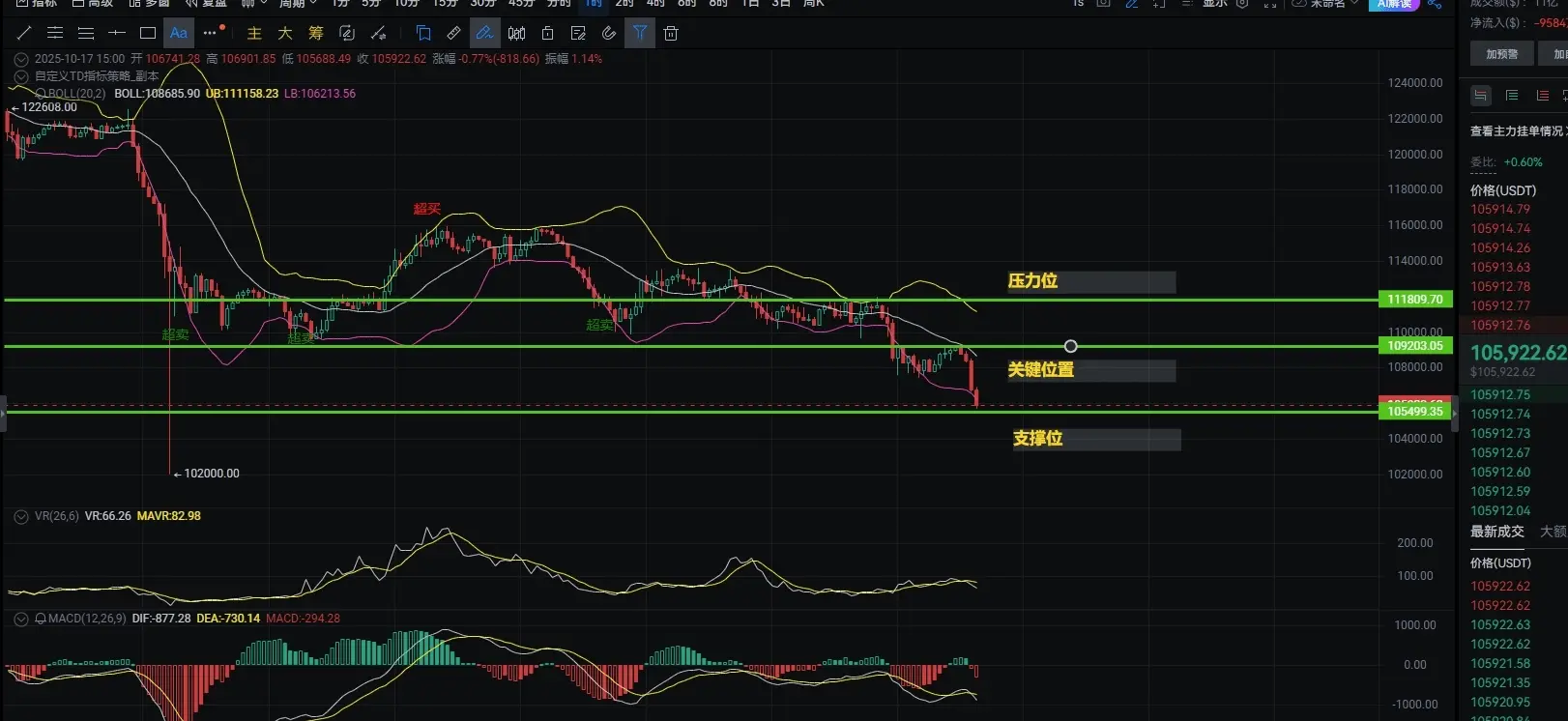Select the 关键位置 text label
This screenshot has height=721, width=1568.
coord(1041,370)
